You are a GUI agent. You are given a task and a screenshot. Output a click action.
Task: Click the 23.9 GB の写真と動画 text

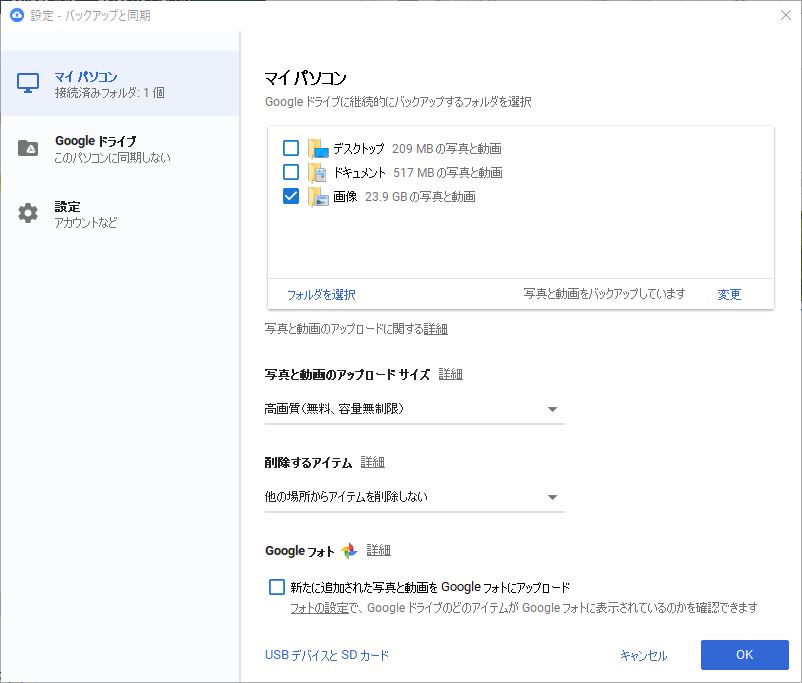pos(420,196)
